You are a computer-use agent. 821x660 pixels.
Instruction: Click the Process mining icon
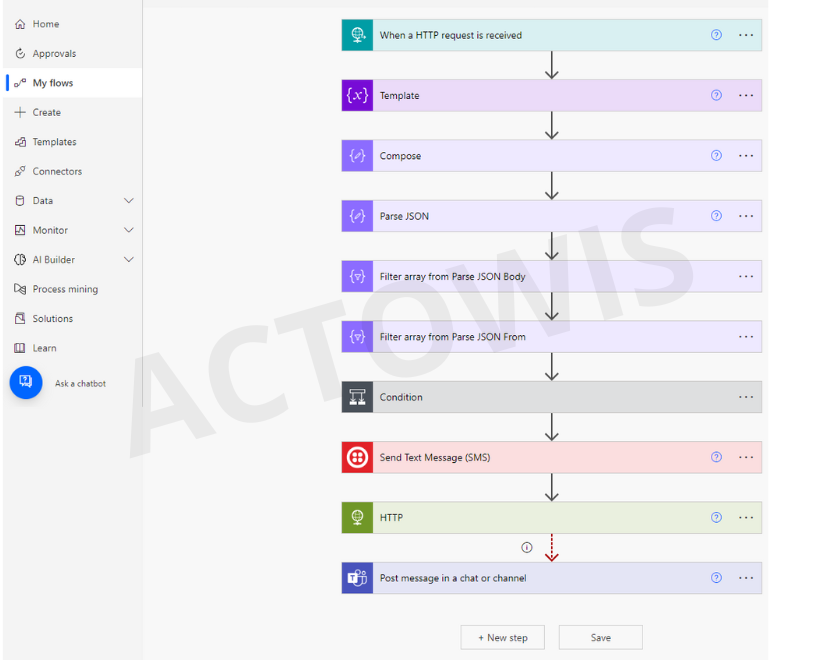[x=20, y=289]
